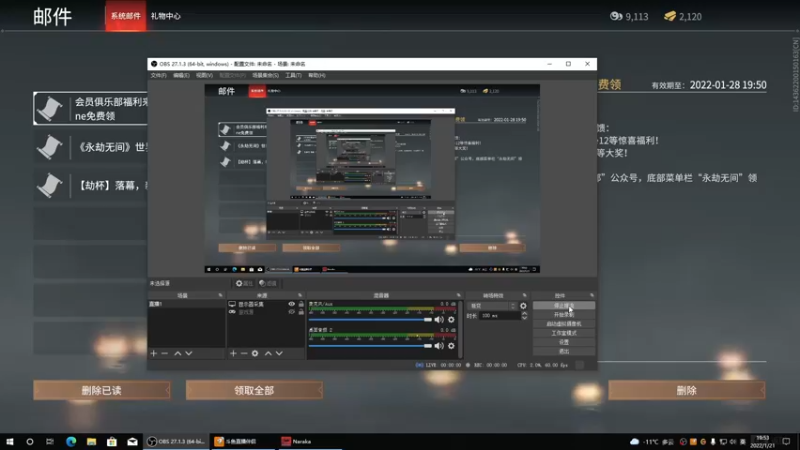Click Filters button in OBS source toolbar
Viewport: 800px width, 450px height.
268,283
